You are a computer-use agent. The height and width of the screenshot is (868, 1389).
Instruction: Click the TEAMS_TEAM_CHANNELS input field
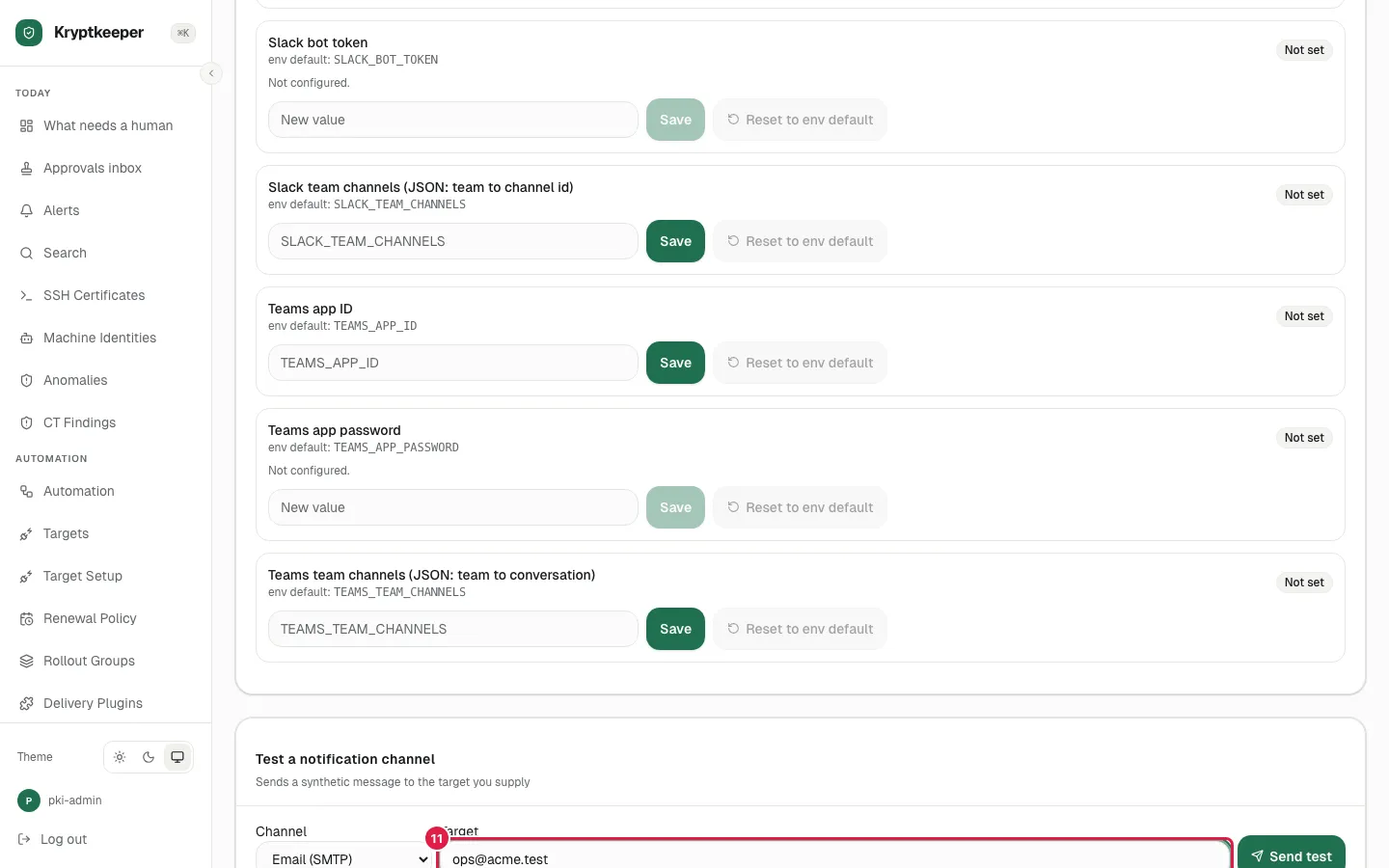click(x=453, y=630)
